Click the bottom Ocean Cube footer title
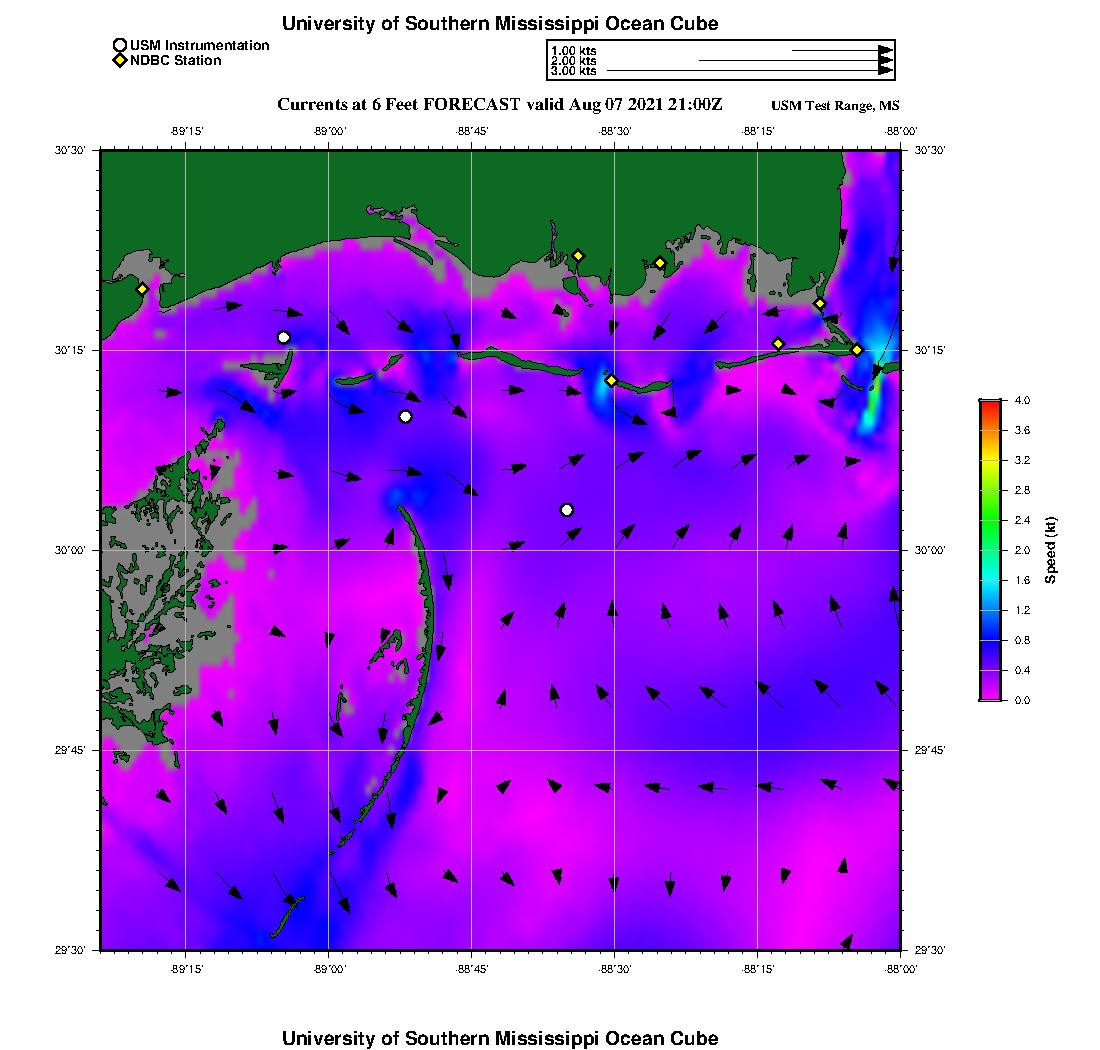Screen dimensions: 1100x1050 pyautogui.click(x=500, y=1038)
